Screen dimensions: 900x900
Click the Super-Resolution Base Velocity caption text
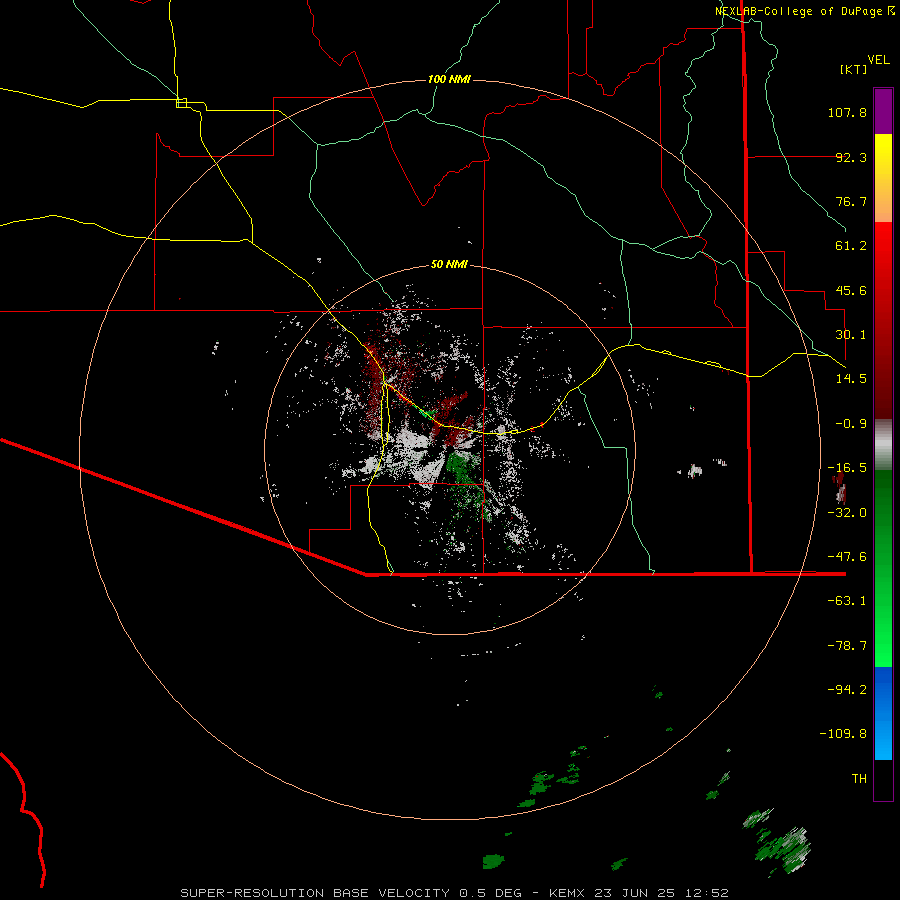point(454,893)
